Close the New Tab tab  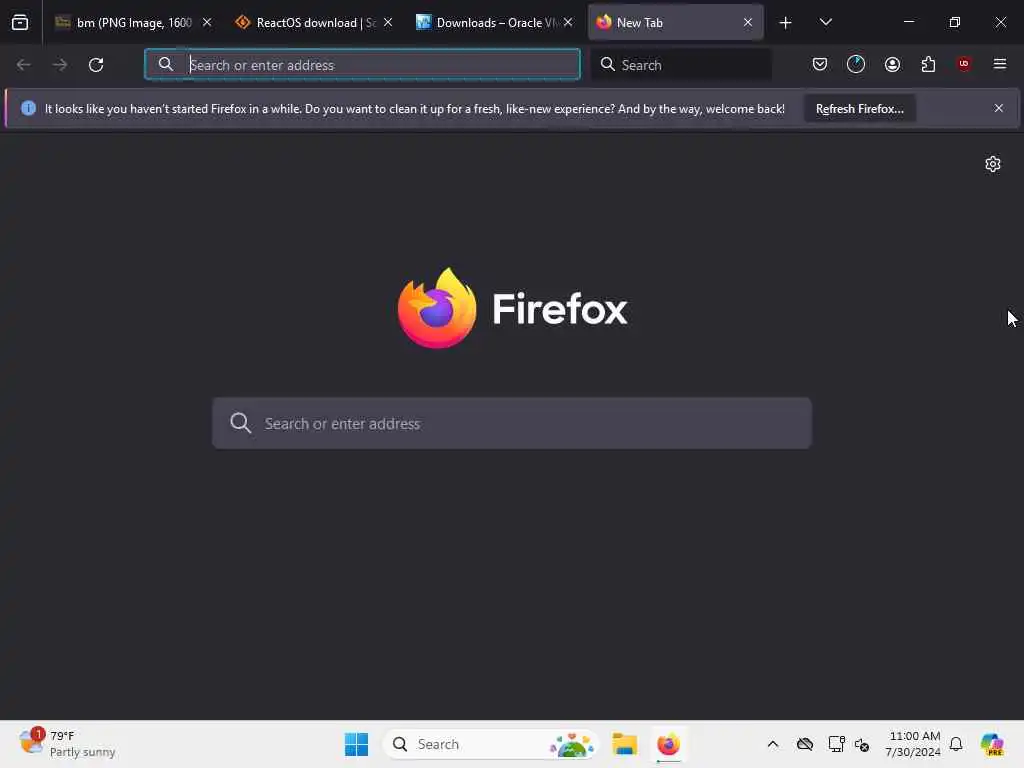[x=748, y=22]
